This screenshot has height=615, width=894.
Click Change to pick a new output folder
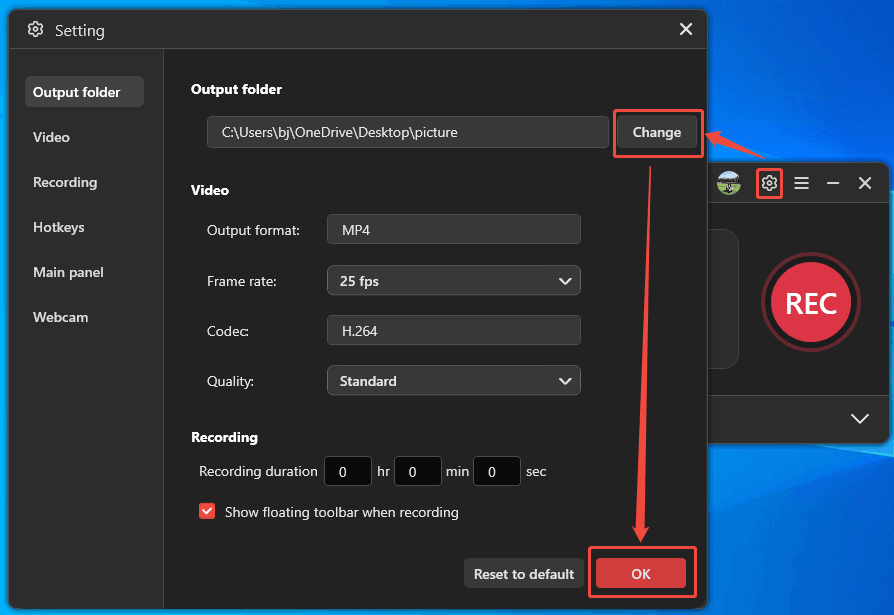pyautogui.click(x=657, y=132)
